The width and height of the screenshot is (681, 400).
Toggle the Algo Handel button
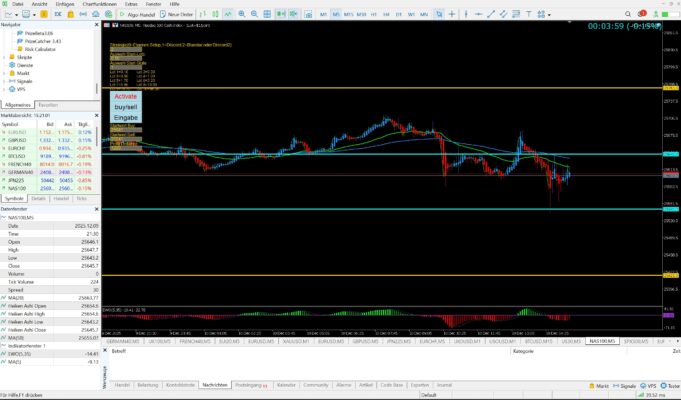[x=137, y=14]
